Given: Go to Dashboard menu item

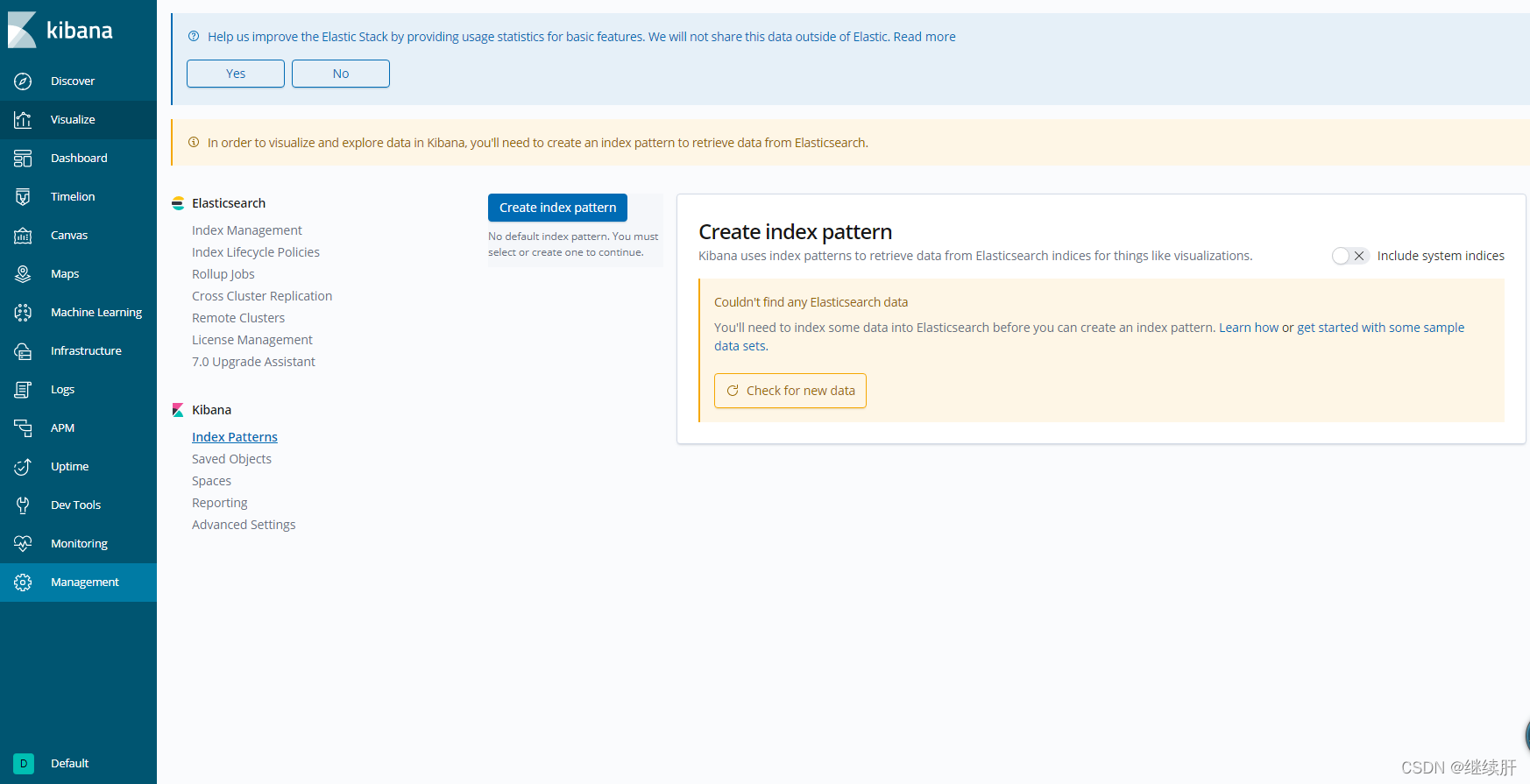Looking at the screenshot, I should [x=79, y=159].
